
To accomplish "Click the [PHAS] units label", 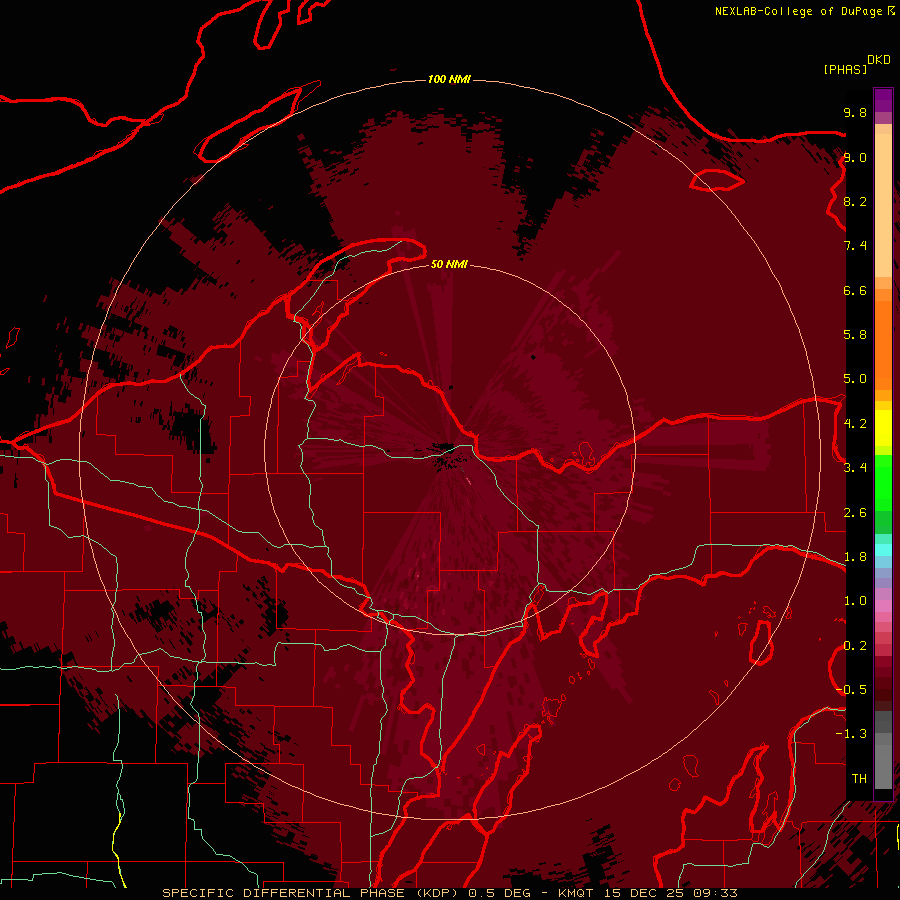I will (845, 69).
